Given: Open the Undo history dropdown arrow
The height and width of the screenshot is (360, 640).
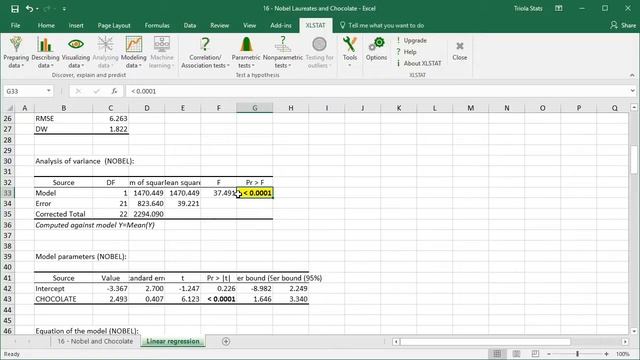Looking at the screenshot, I should [37, 9].
